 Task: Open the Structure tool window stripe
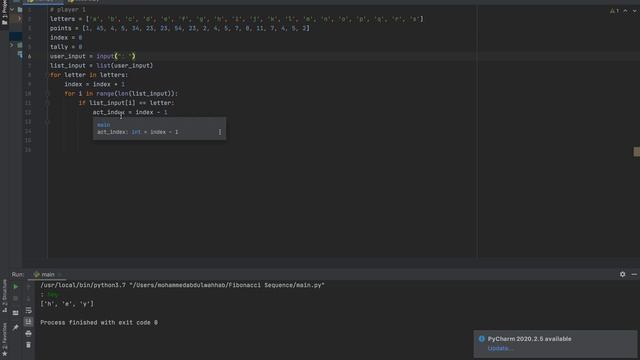(4, 296)
